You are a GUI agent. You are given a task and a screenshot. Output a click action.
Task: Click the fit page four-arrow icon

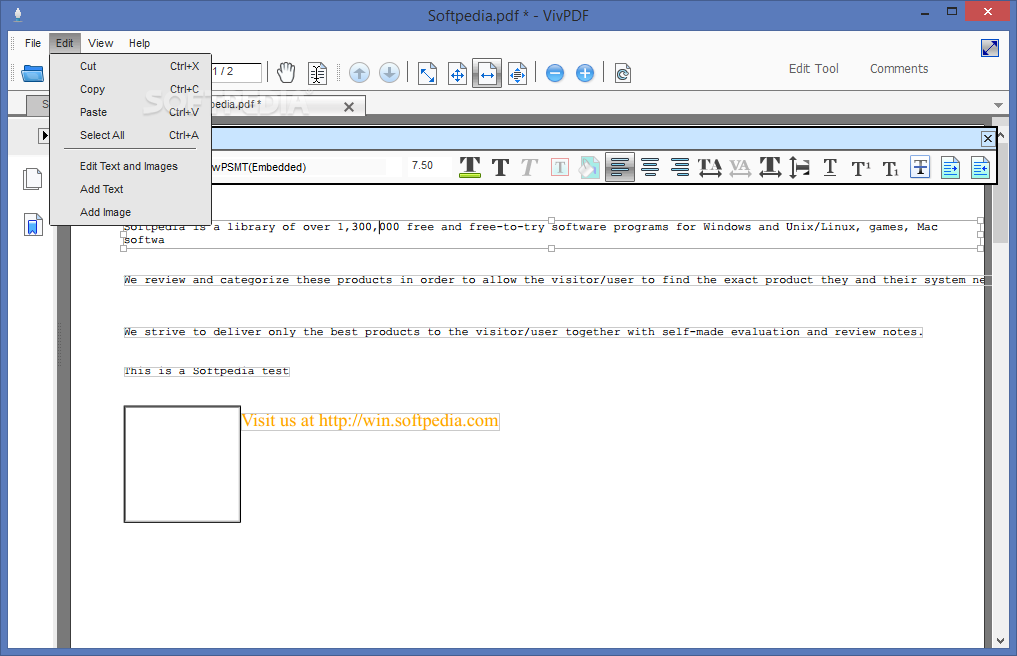457,73
